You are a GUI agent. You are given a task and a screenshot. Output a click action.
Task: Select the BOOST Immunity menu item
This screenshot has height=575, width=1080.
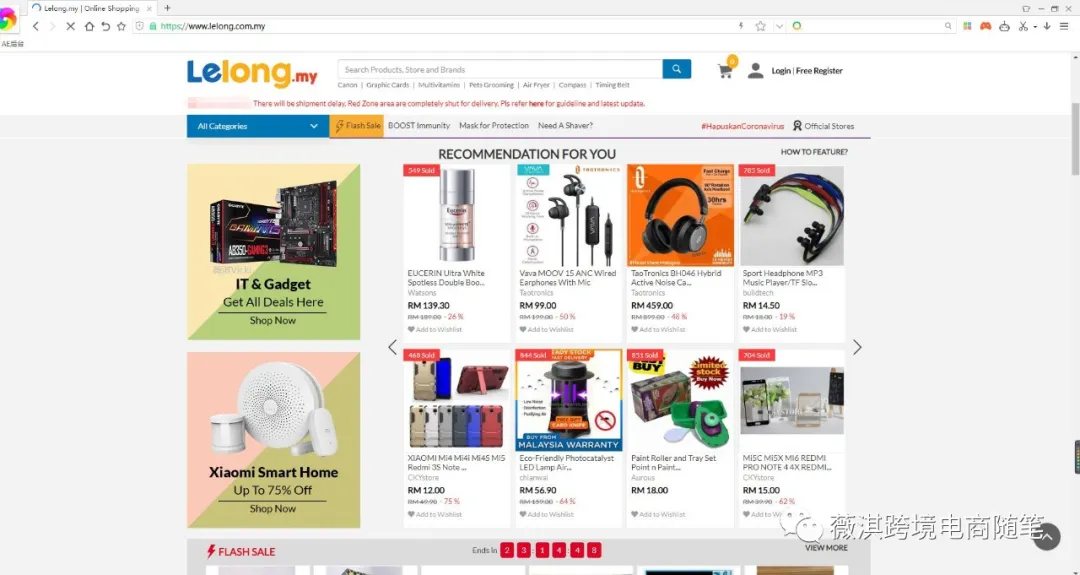419,125
